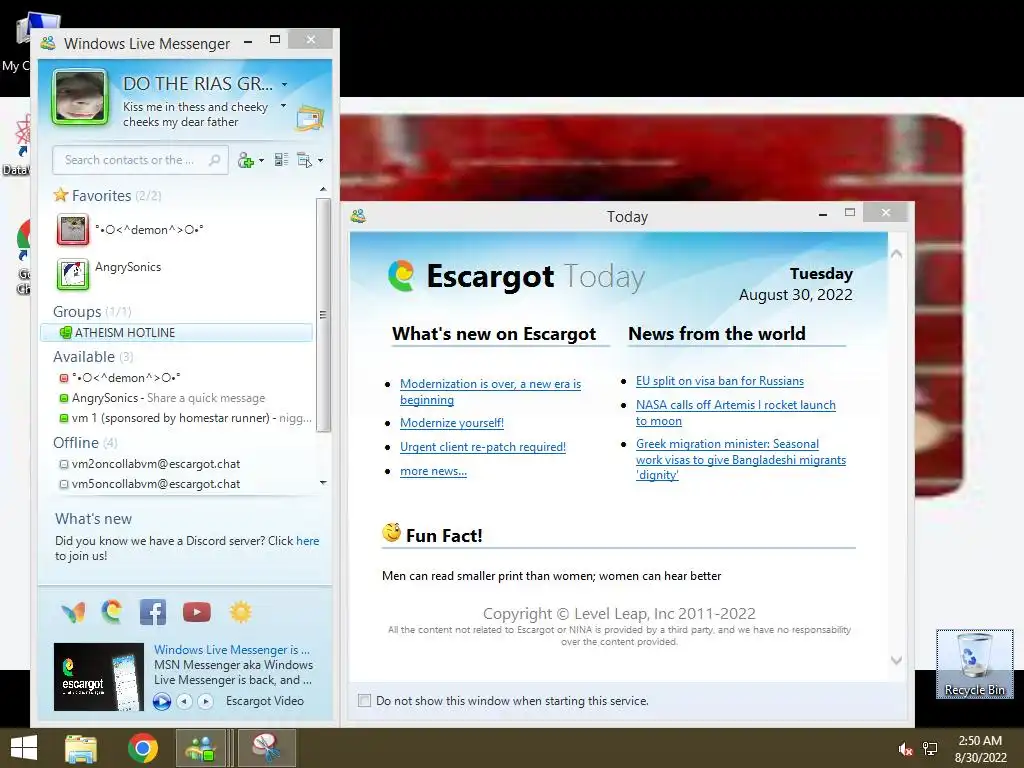Click the network tray icon

pos(930,749)
